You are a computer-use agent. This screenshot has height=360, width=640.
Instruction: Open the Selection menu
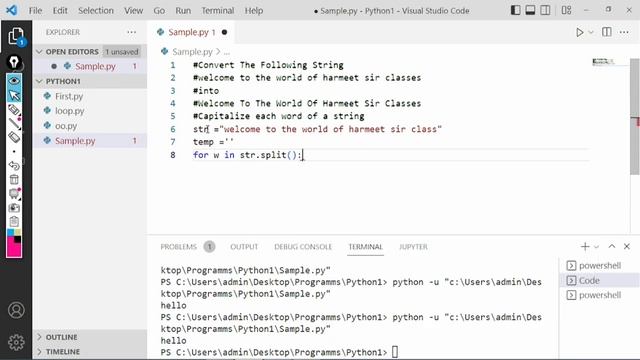tap(96, 11)
